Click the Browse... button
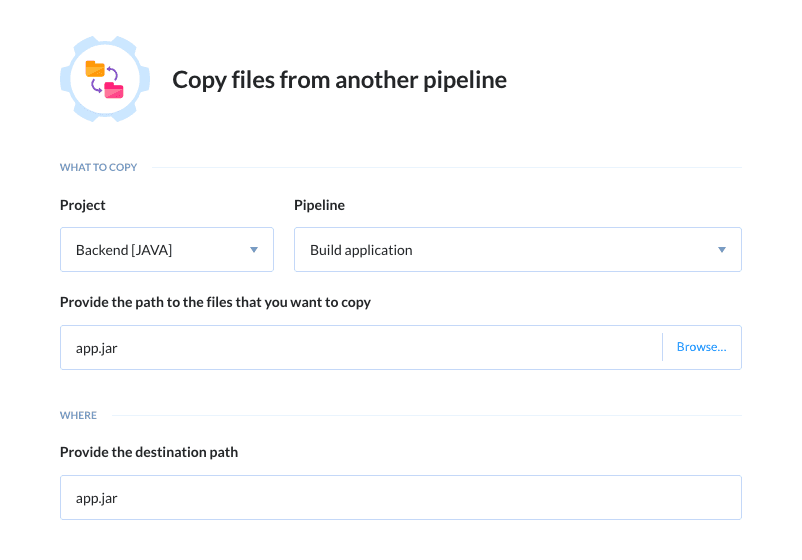This screenshot has width=802, height=560. pyautogui.click(x=701, y=347)
